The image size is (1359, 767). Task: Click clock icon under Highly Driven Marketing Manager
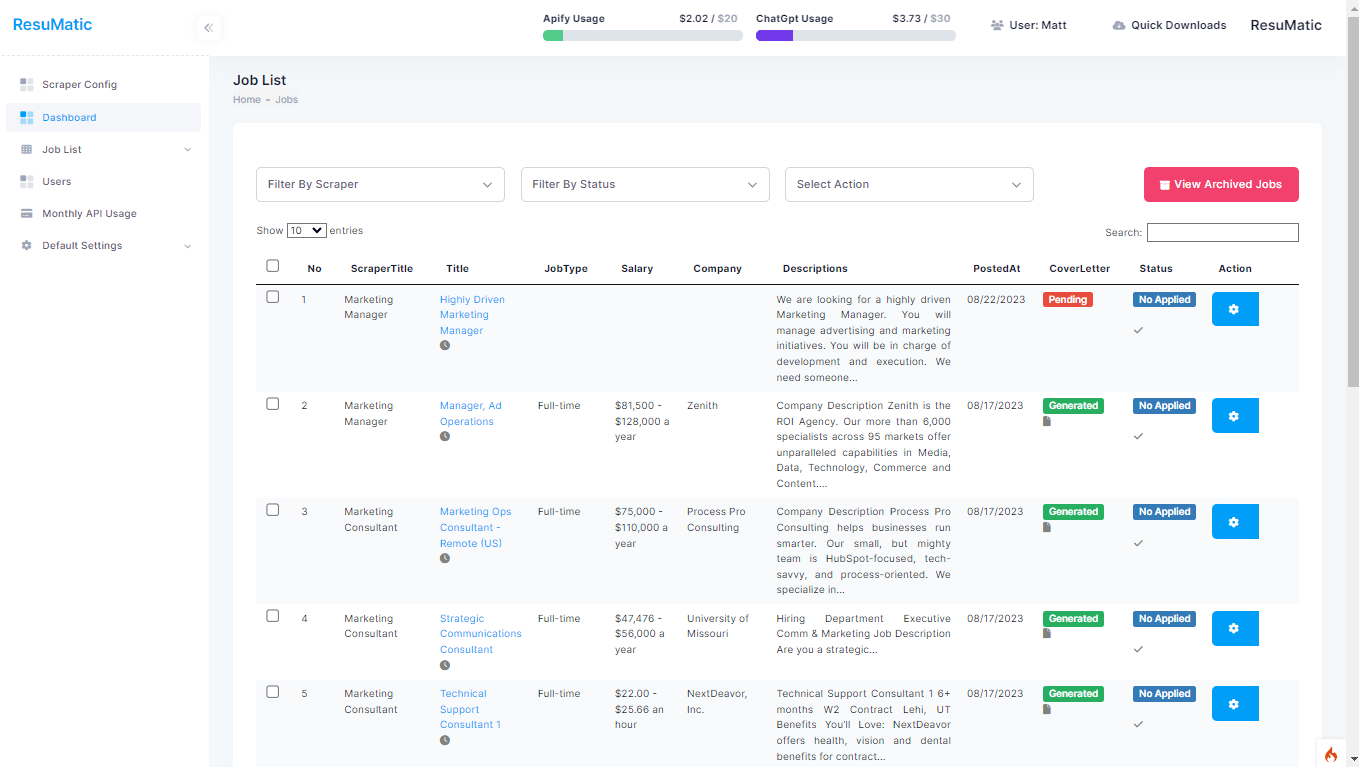tap(445, 345)
